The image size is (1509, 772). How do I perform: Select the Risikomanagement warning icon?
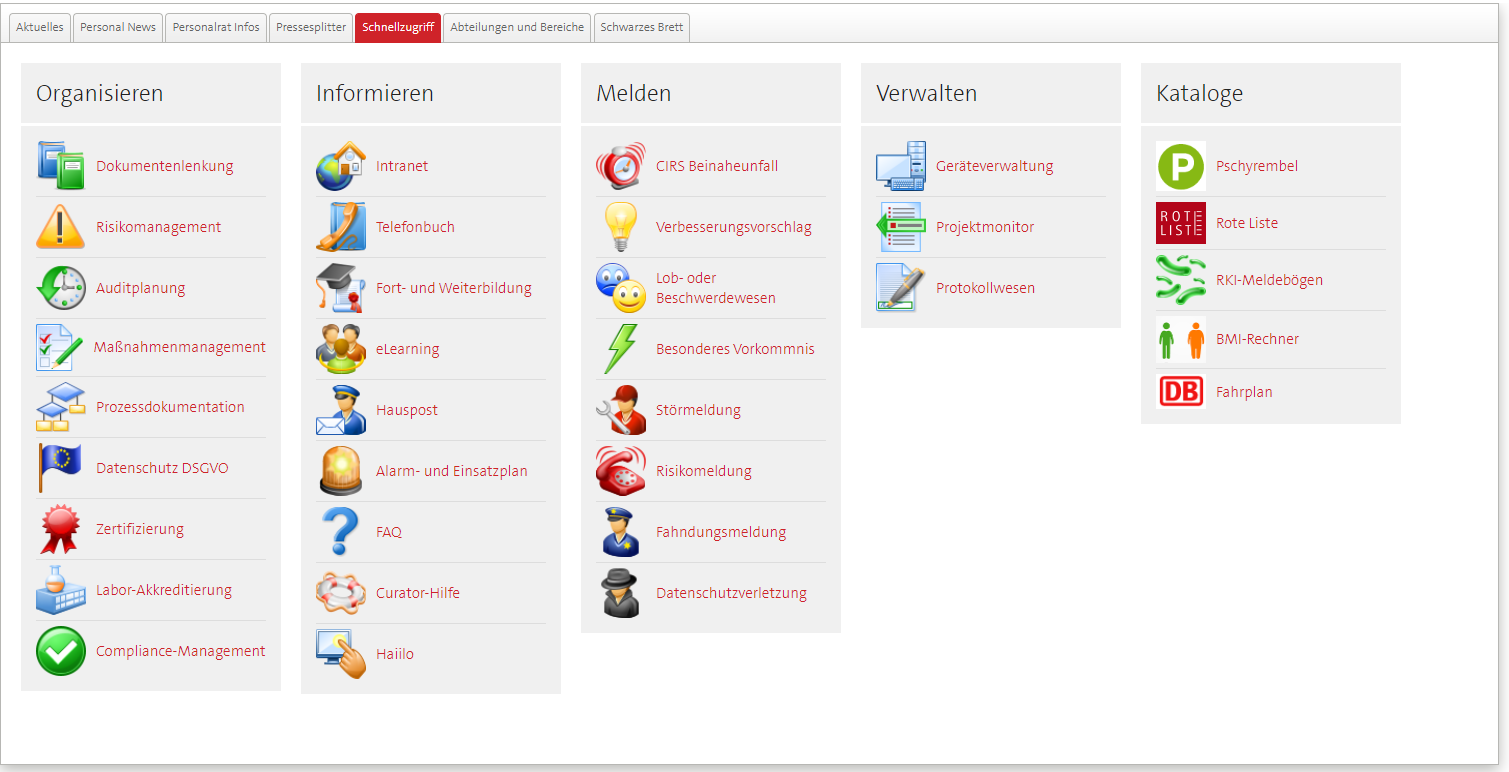tap(61, 227)
